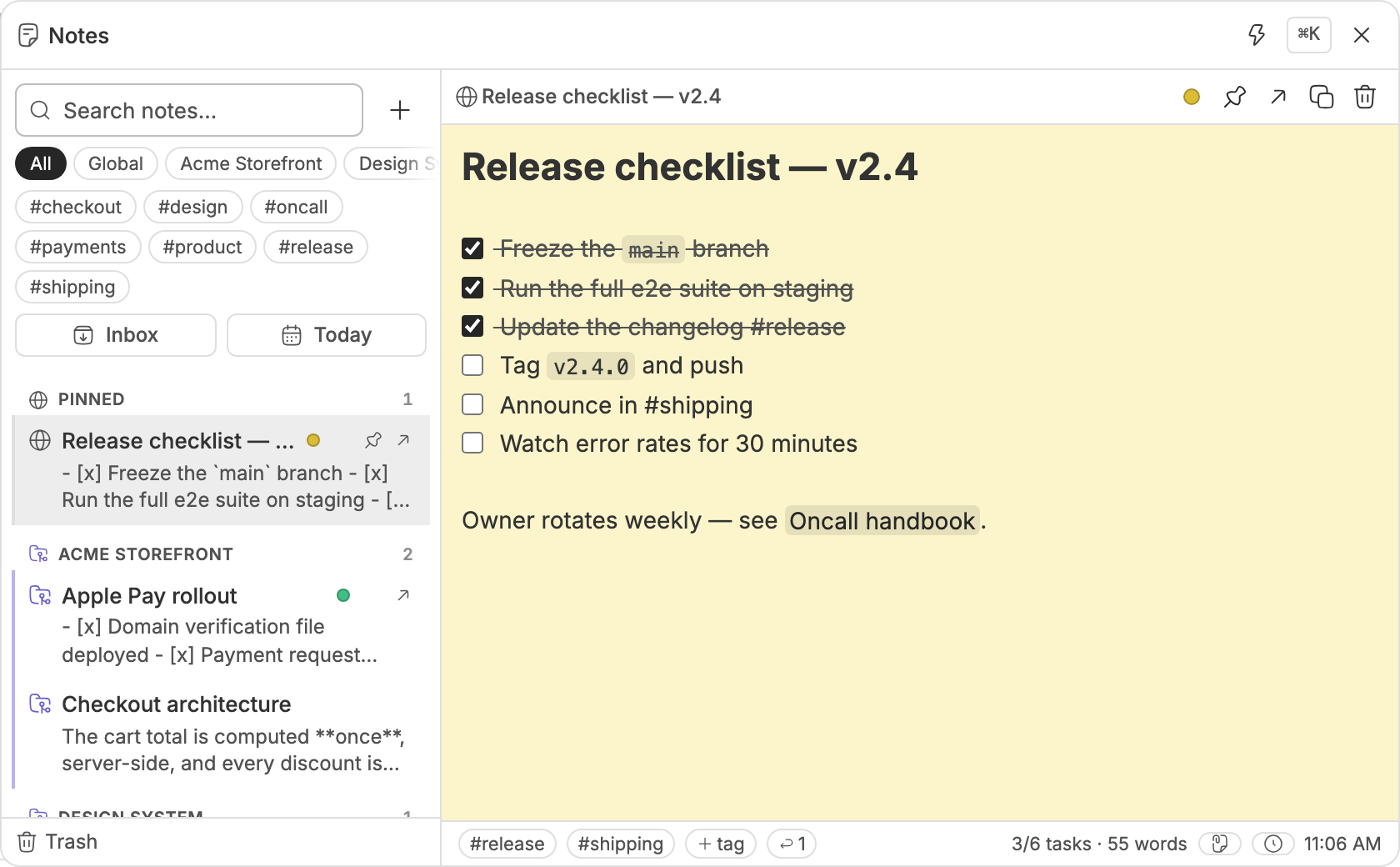Viewport: 1400px width, 867px height.
Task: Open the Today view
Action: 327,335
